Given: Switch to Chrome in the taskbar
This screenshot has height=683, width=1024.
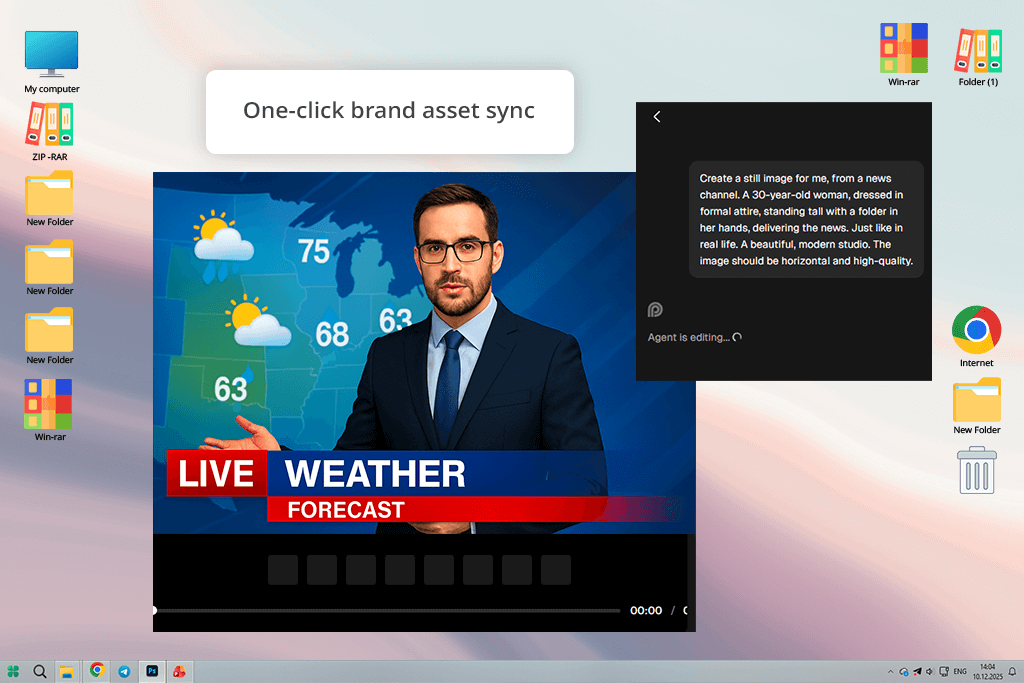Looking at the screenshot, I should pos(97,671).
